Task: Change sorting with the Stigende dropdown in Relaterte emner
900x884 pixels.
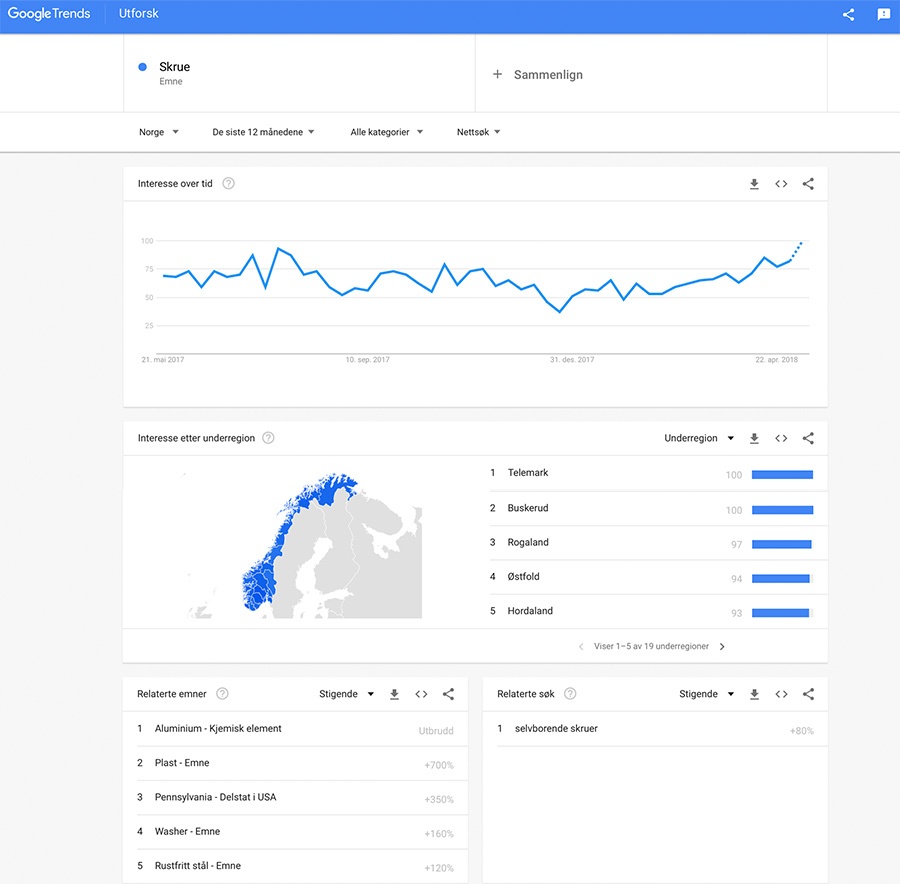Action: [345, 693]
